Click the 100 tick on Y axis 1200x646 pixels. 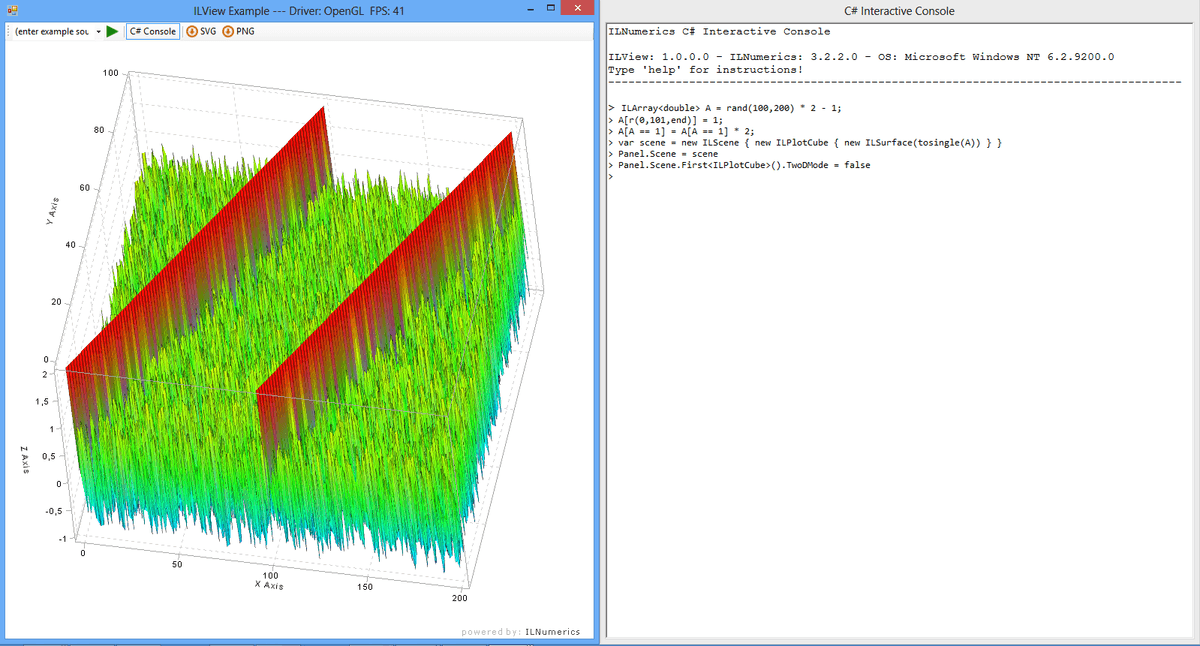coord(111,73)
